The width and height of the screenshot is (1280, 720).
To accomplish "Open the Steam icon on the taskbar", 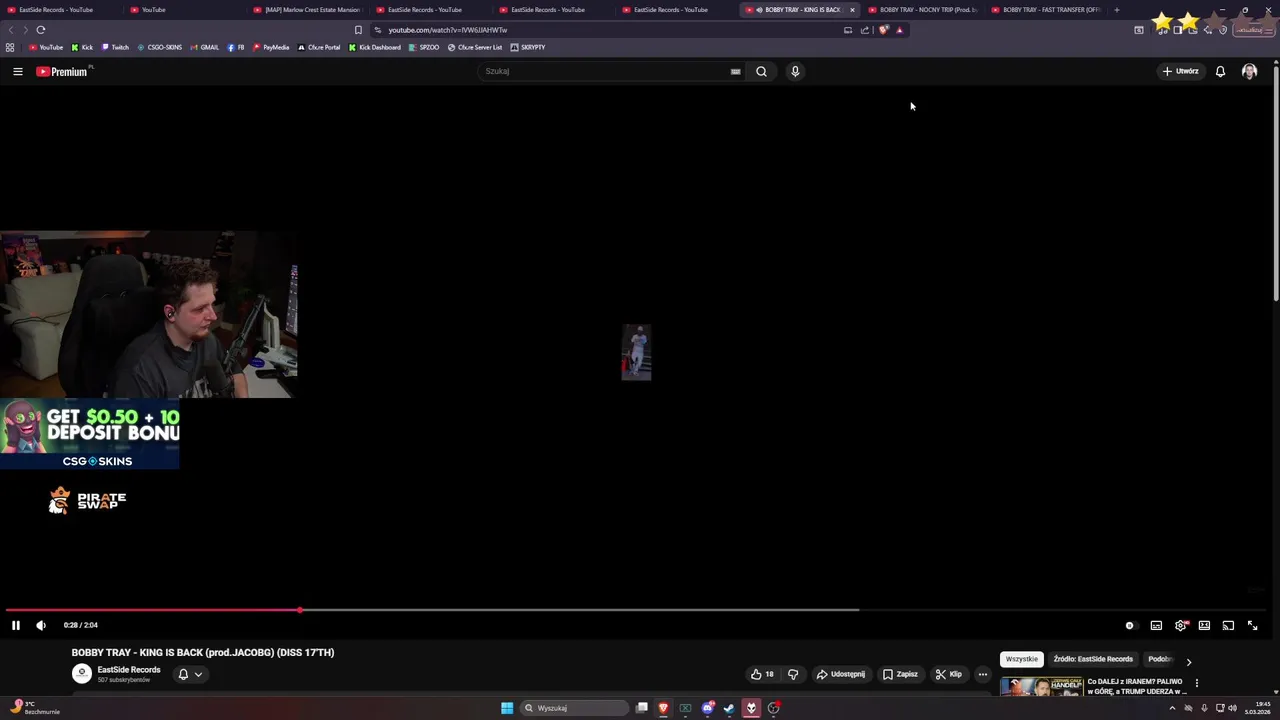I will (728, 708).
